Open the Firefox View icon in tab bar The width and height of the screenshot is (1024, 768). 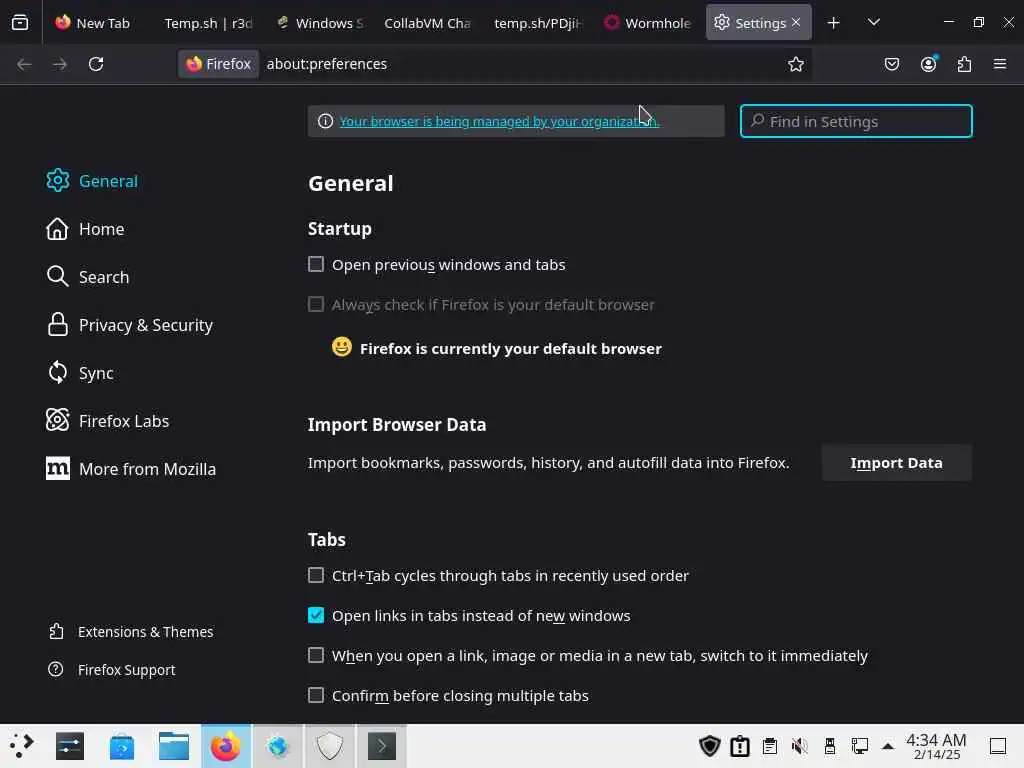coord(20,23)
